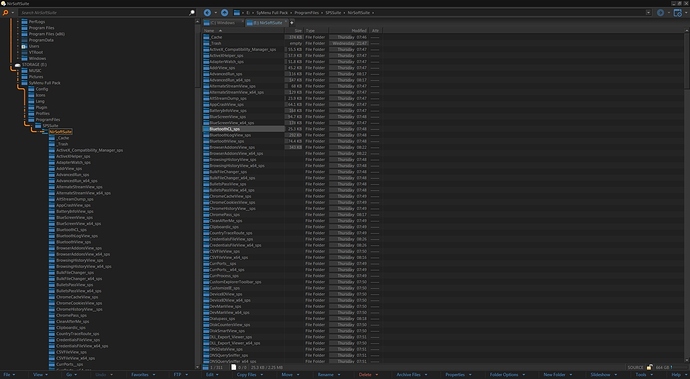Click the _Cache folder icon in file list

[206, 37]
